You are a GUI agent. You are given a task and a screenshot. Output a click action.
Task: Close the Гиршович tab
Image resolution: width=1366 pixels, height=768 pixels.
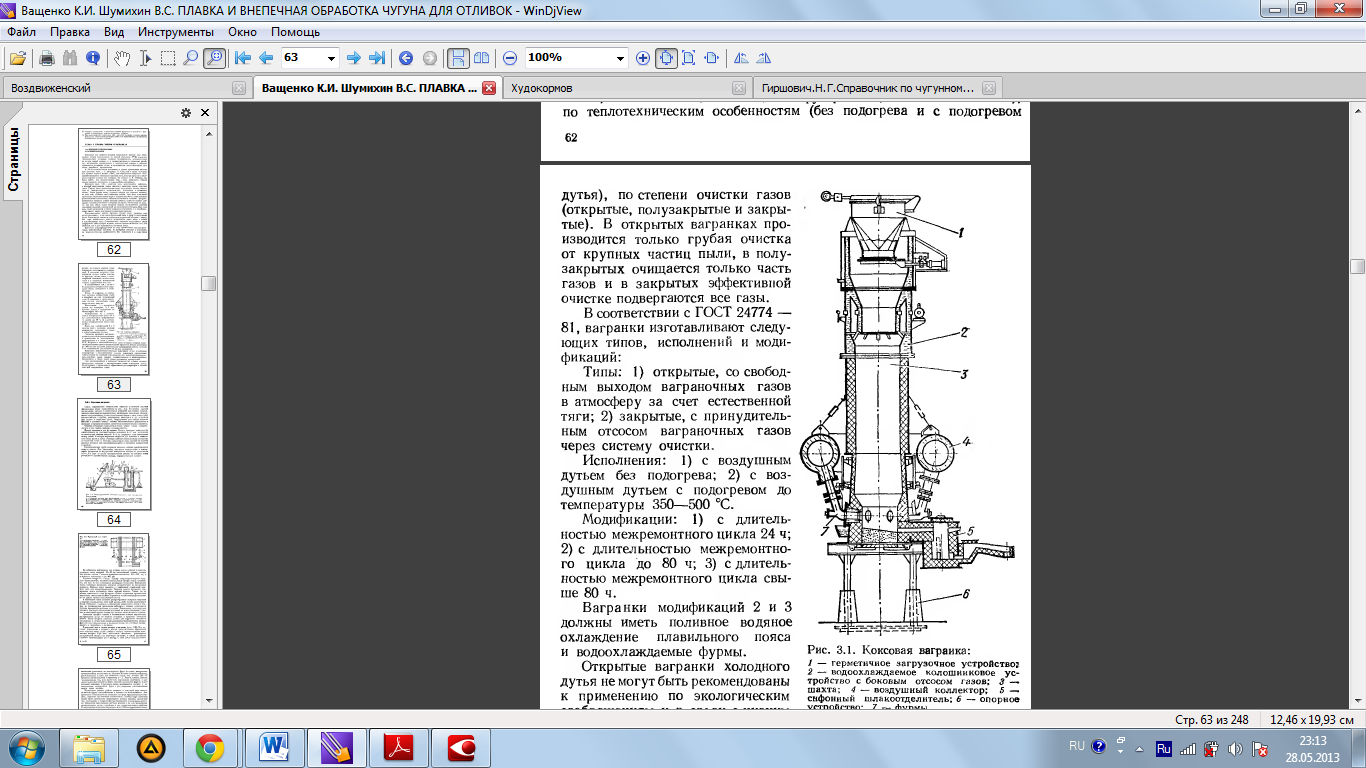[x=990, y=88]
